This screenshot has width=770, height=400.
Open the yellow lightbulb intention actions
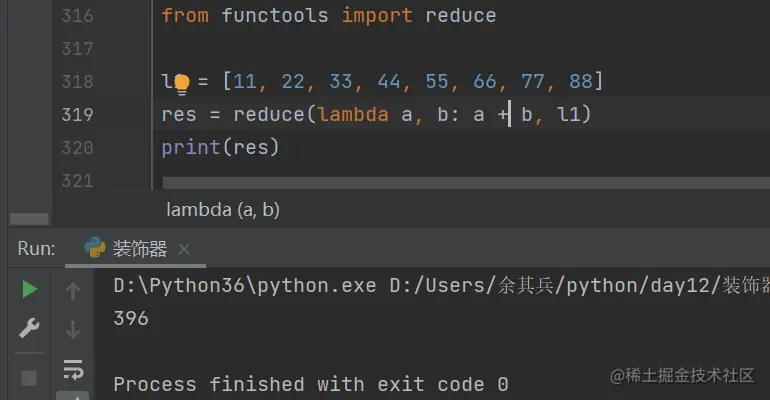click(x=181, y=82)
